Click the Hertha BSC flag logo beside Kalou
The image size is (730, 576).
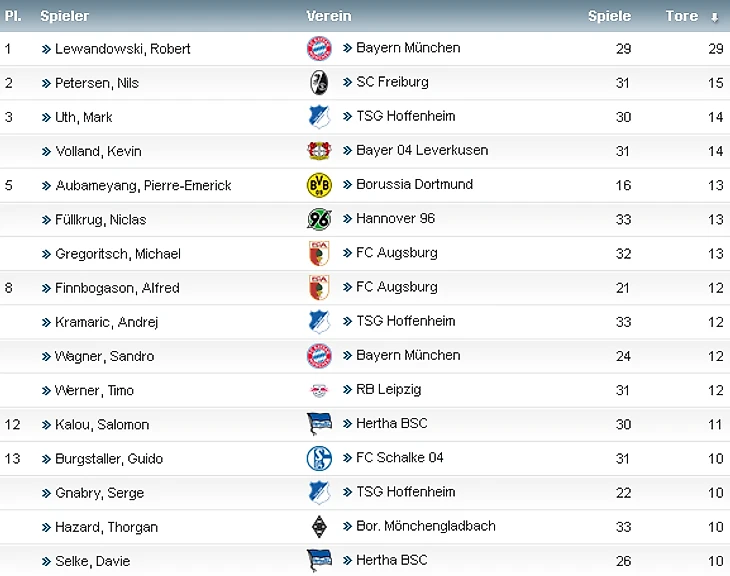pos(319,424)
